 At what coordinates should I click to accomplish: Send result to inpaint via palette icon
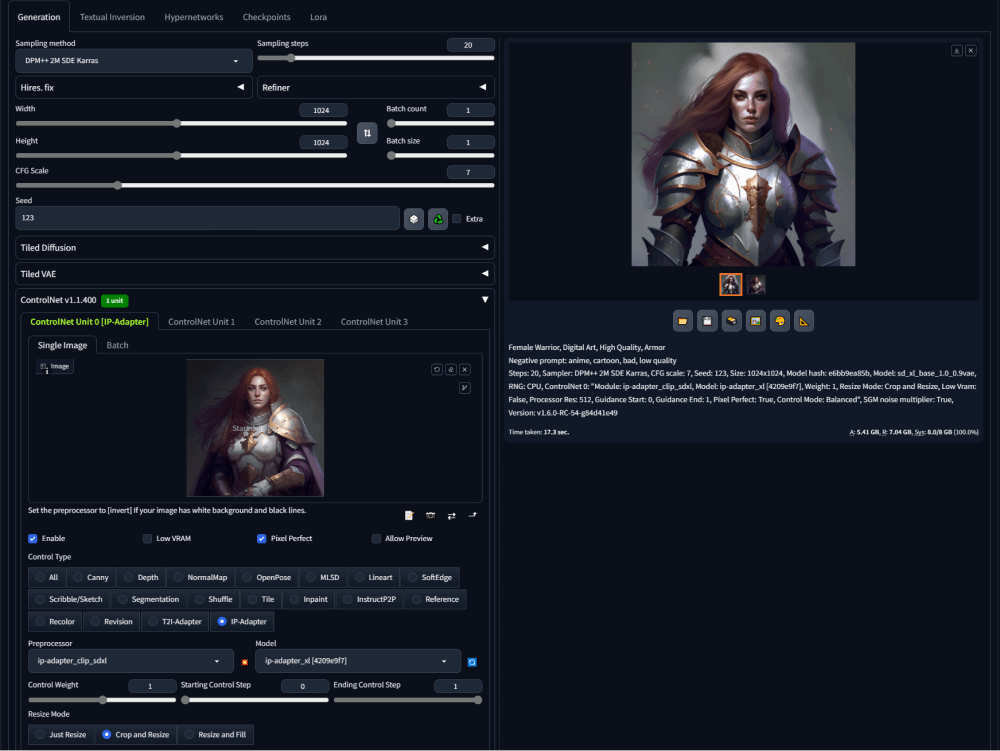point(779,320)
